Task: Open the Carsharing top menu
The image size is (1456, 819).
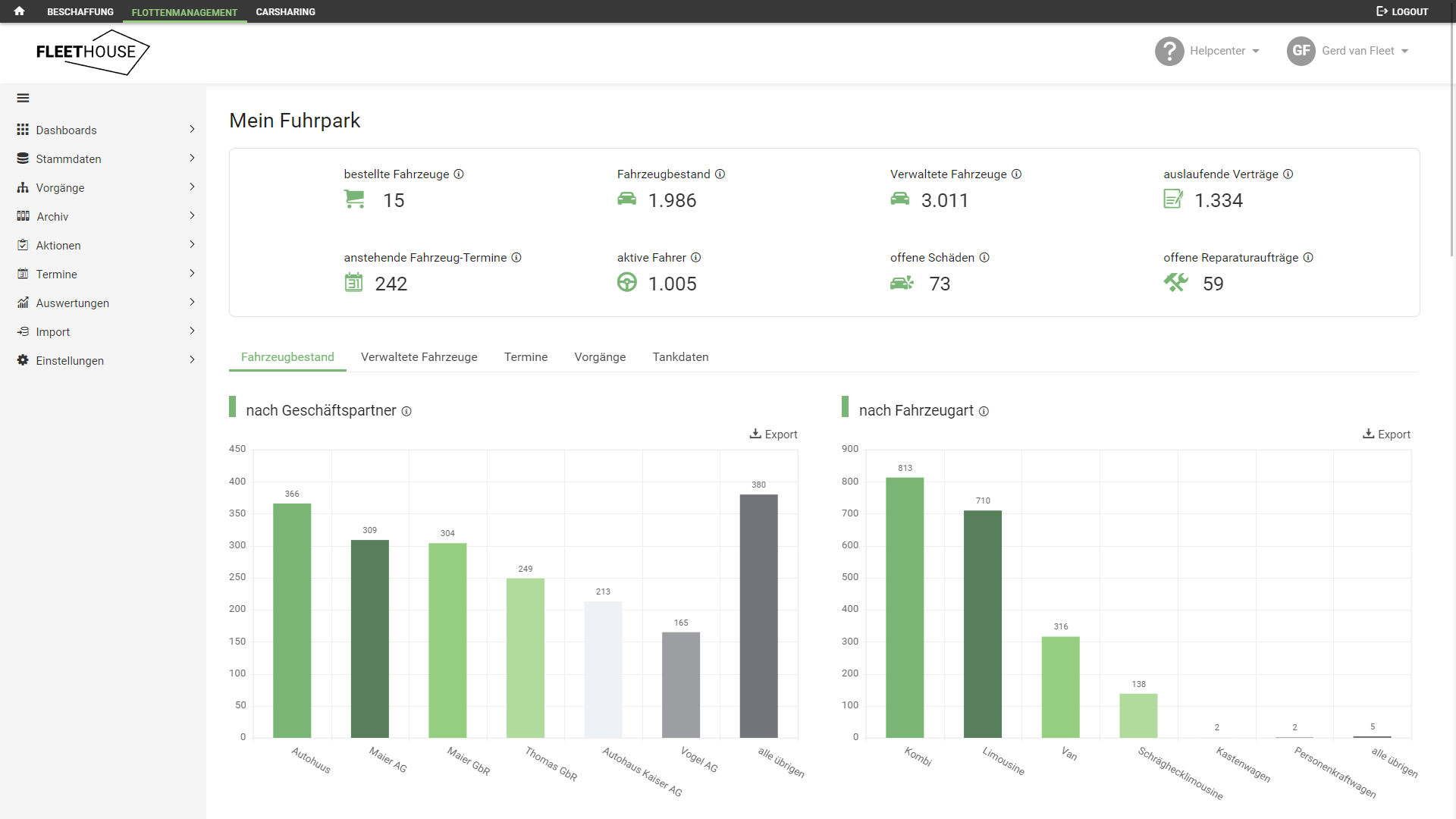Action: coord(285,11)
